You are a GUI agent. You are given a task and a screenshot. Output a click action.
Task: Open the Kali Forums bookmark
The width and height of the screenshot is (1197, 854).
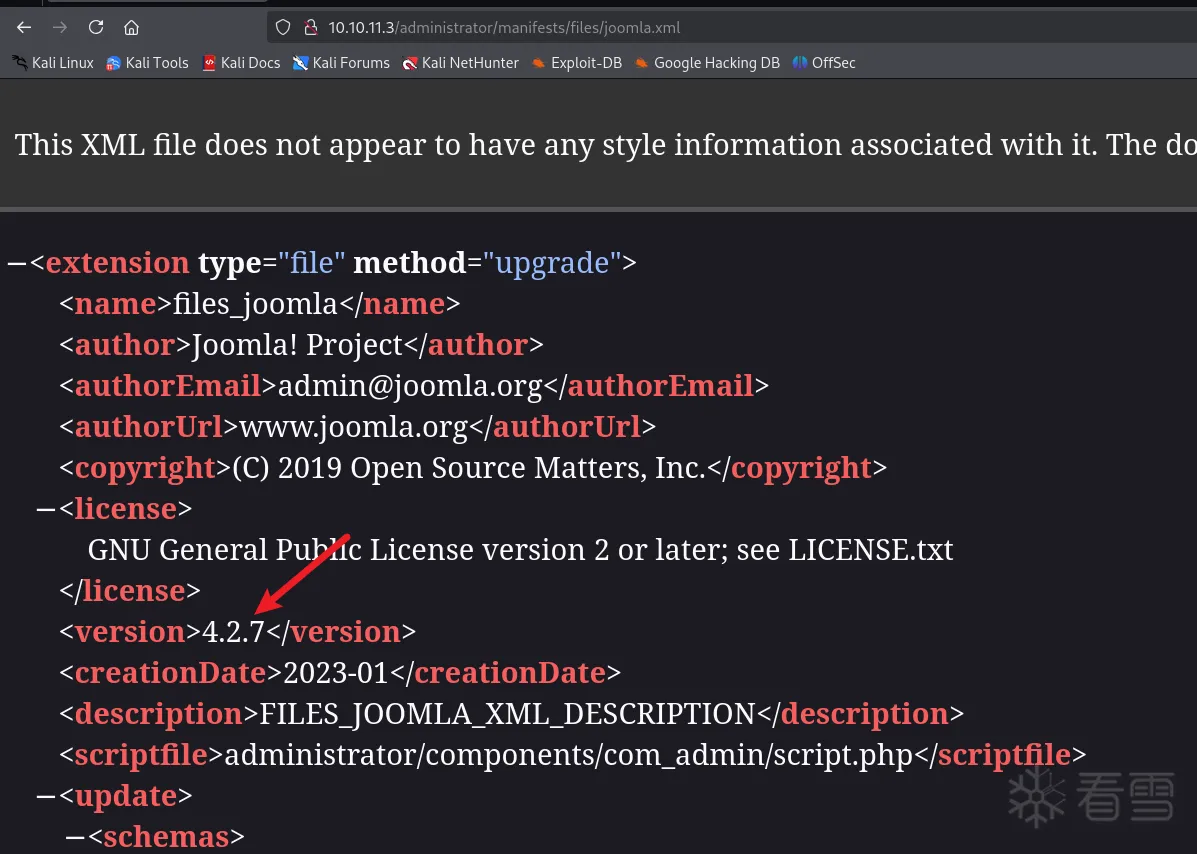[x=341, y=63]
